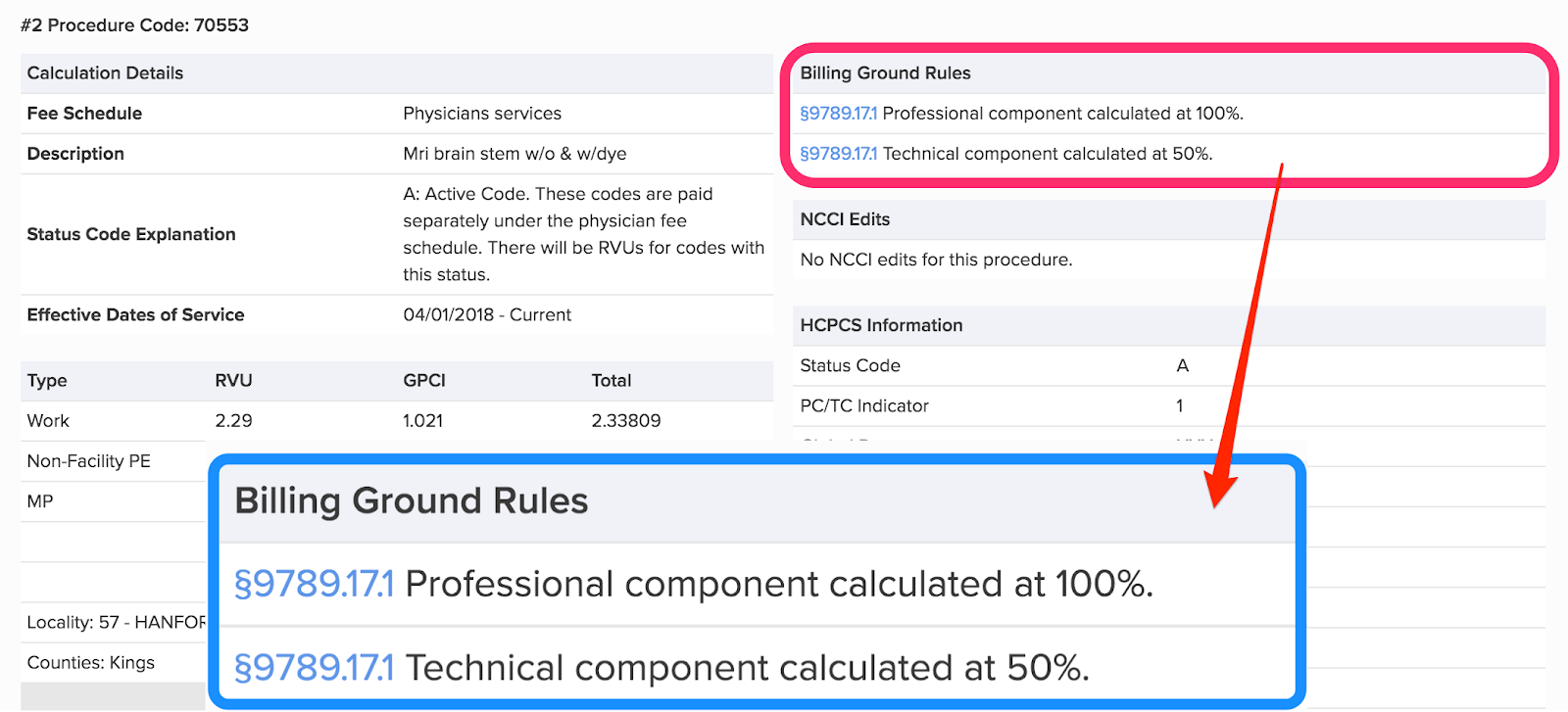Select the PC/TC Indicator row
Viewport: 1568px width, 712px height.
1168,405
